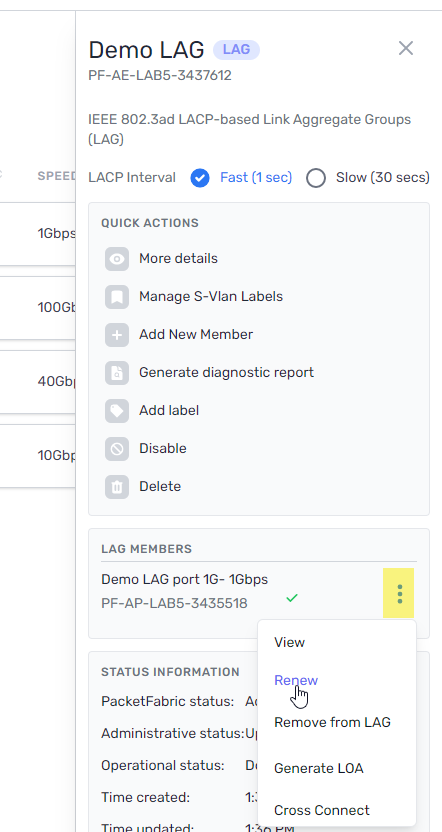442x832 pixels.
Task: Select Generate LOA menu option
Action: [x=319, y=768]
